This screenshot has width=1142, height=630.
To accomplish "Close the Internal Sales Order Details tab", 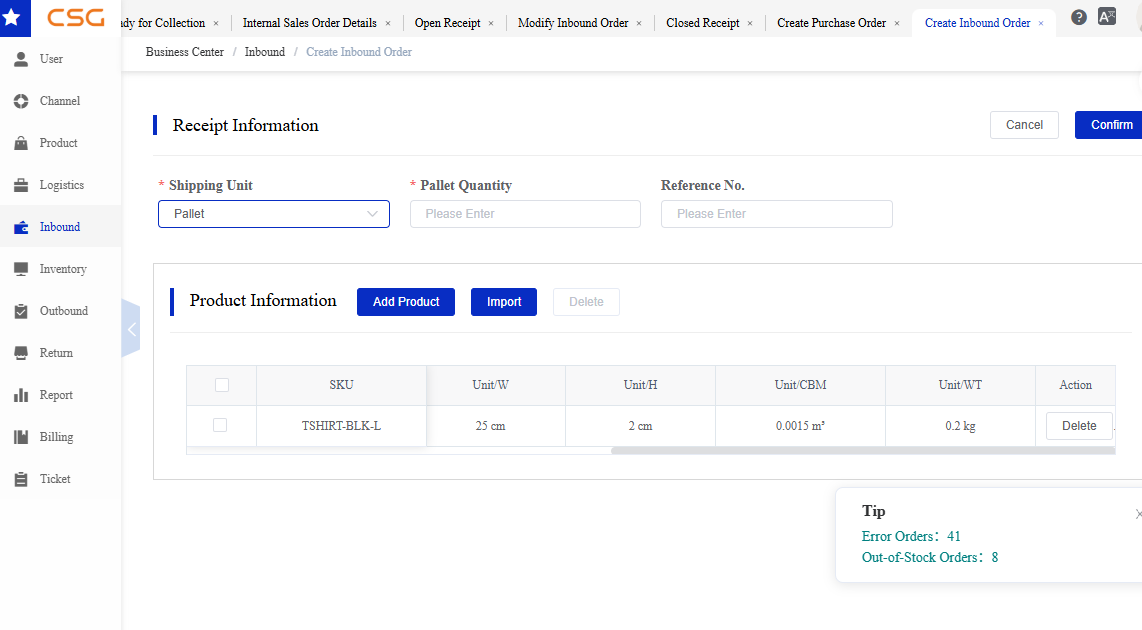I will tap(387, 23).
